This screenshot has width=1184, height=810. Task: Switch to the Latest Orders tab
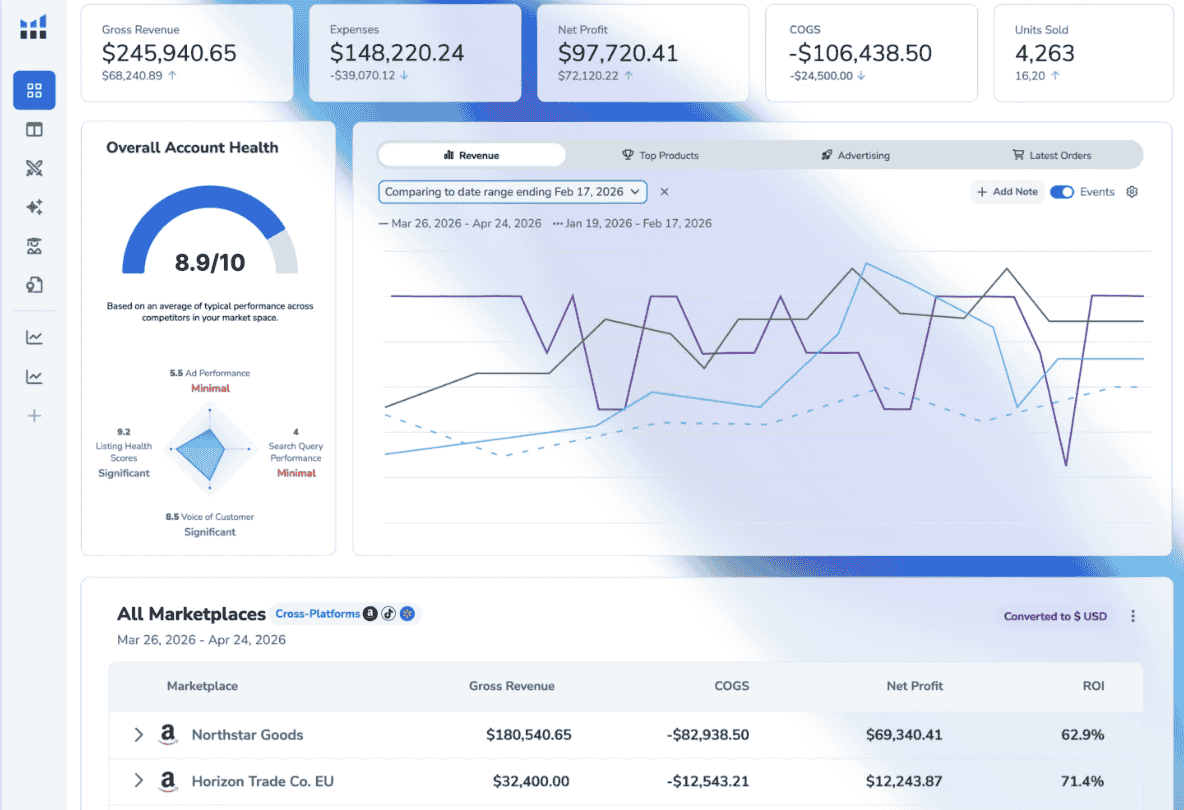(1052, 155)
